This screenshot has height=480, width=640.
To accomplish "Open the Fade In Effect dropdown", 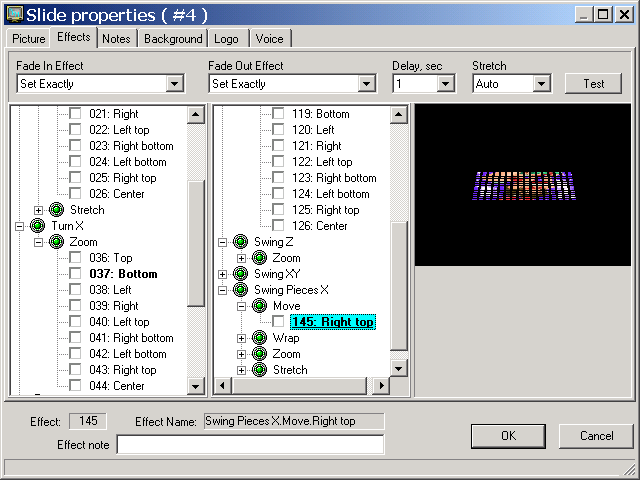I will coord(175,84).
